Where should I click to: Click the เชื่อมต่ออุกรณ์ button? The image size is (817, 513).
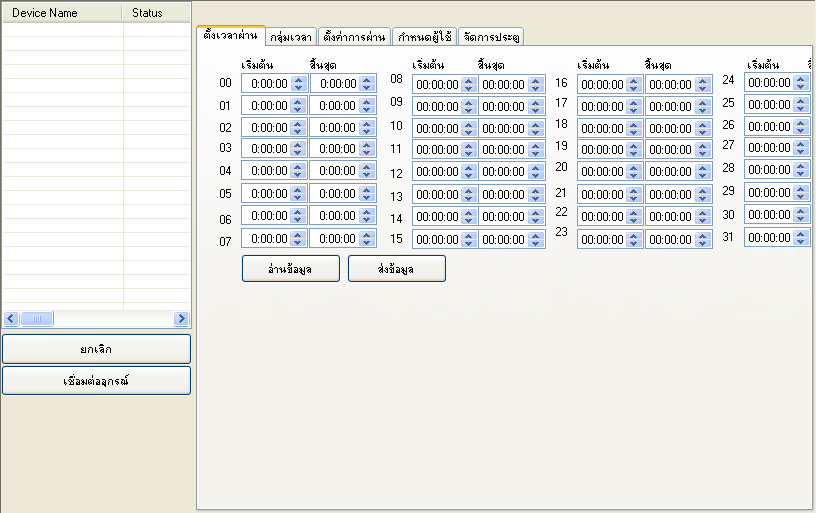(96, 381)
